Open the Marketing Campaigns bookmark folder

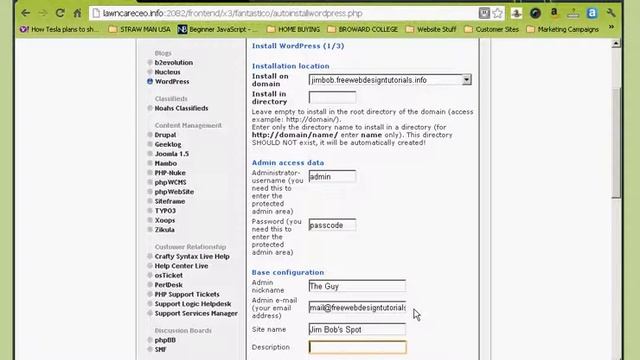(x=563, y=29)
